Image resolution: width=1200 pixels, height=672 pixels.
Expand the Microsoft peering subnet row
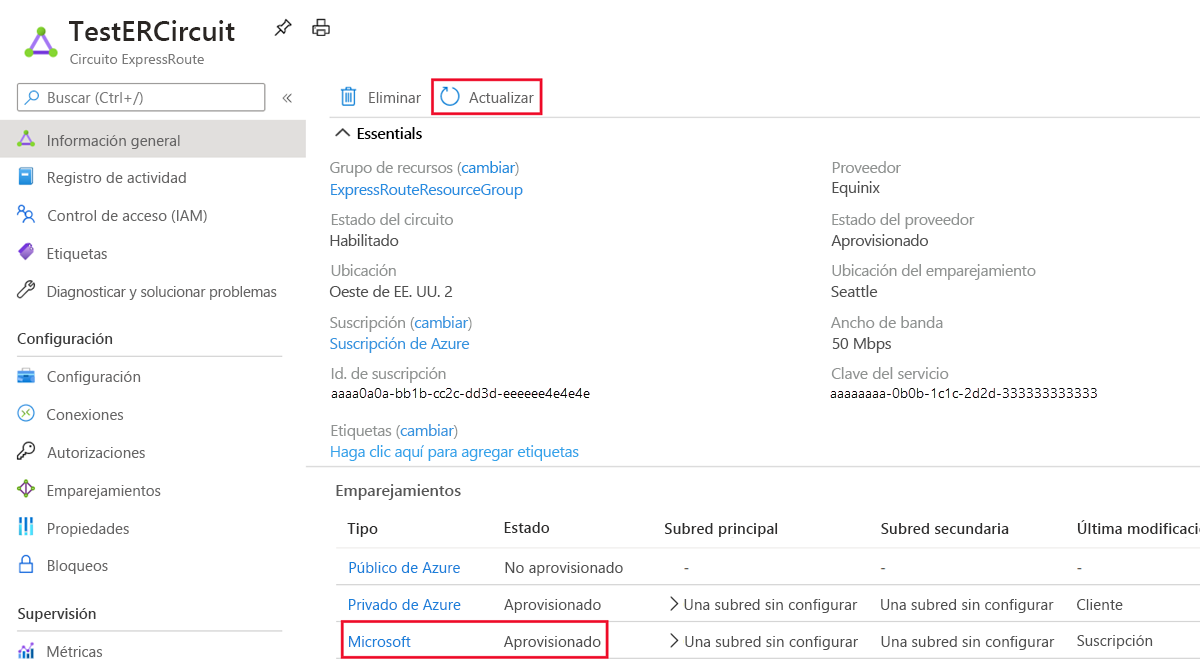[x=673, y=640]
